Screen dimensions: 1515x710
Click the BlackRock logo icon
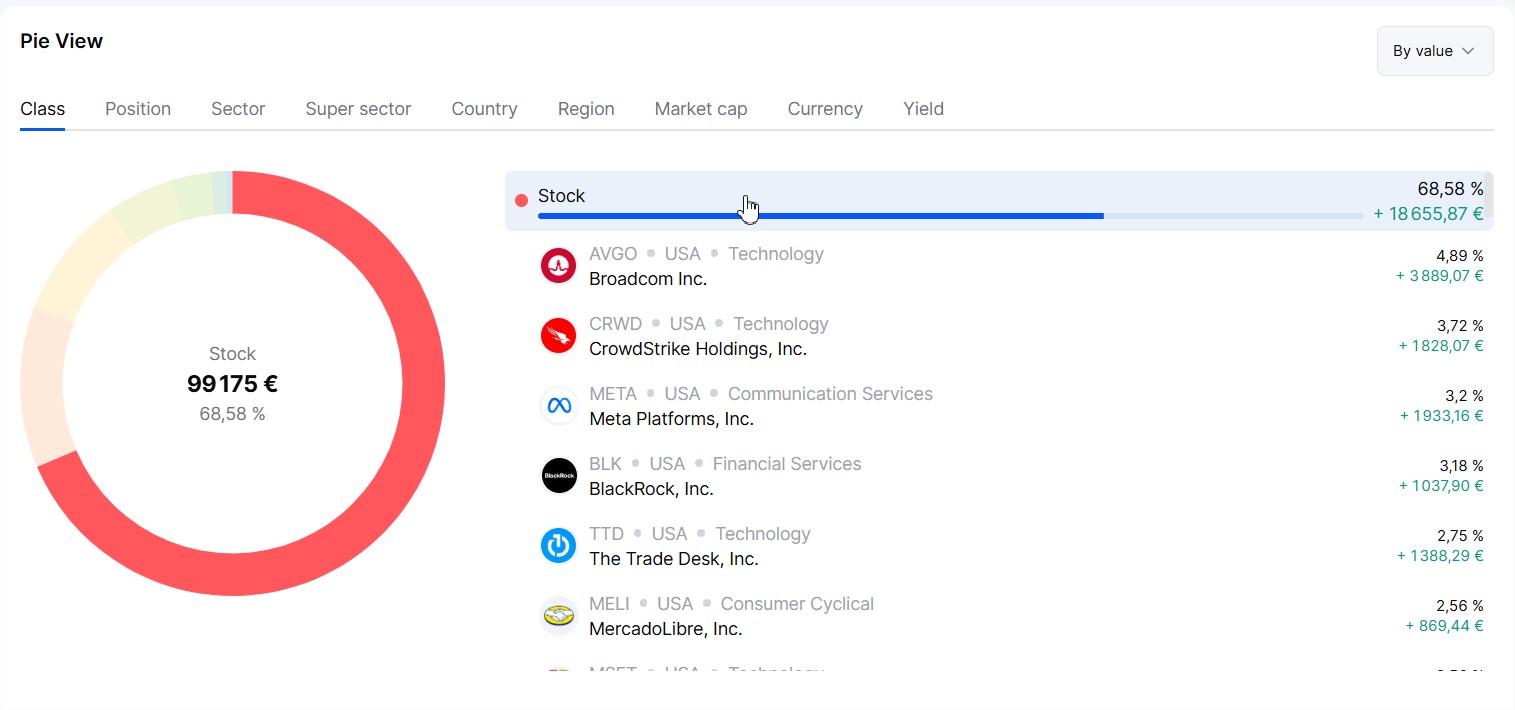point(558,476)
